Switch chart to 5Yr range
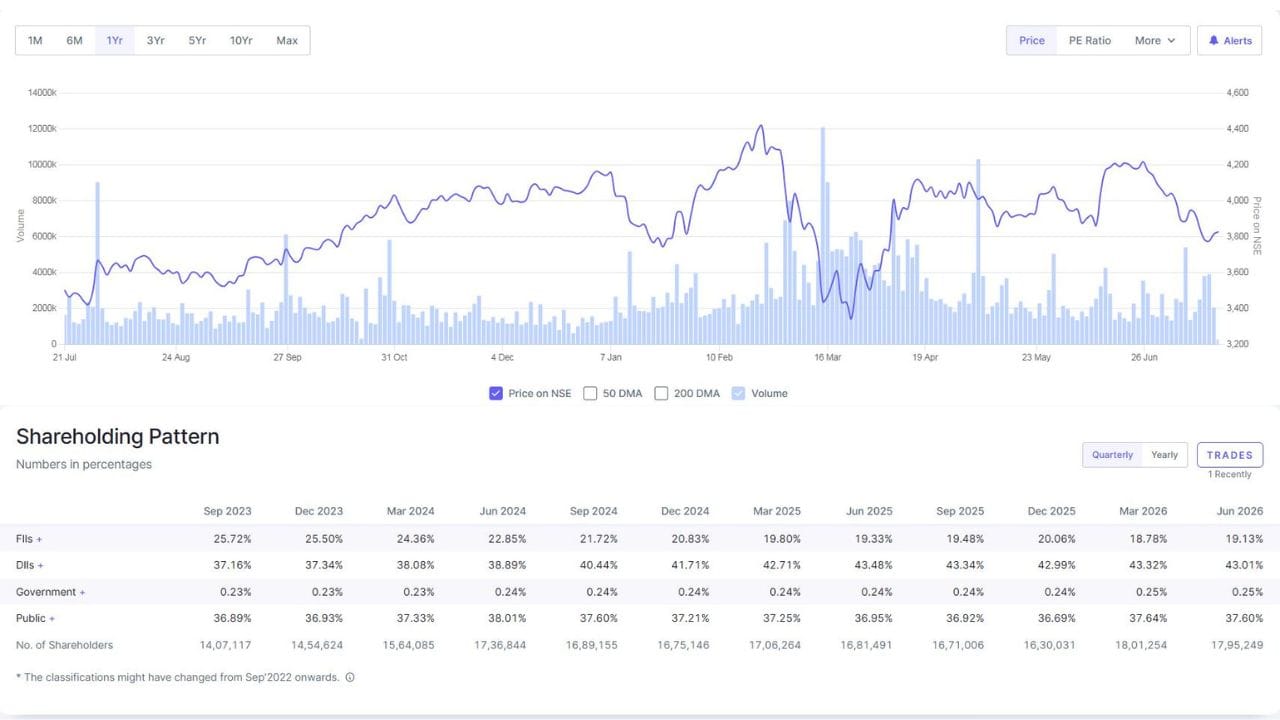 (197, 41)
